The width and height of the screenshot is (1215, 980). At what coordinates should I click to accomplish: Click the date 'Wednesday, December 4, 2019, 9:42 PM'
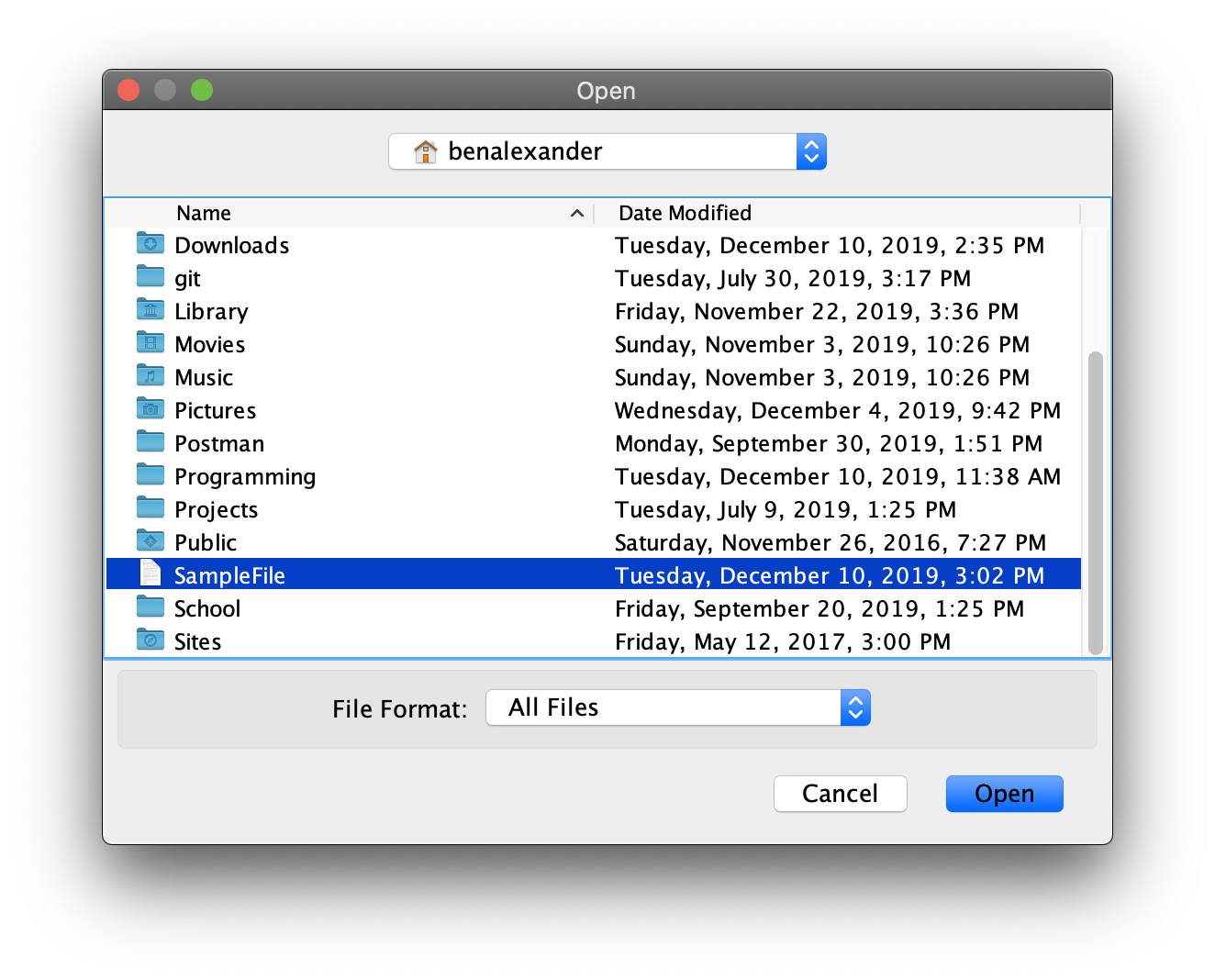[x=838, y=411]
